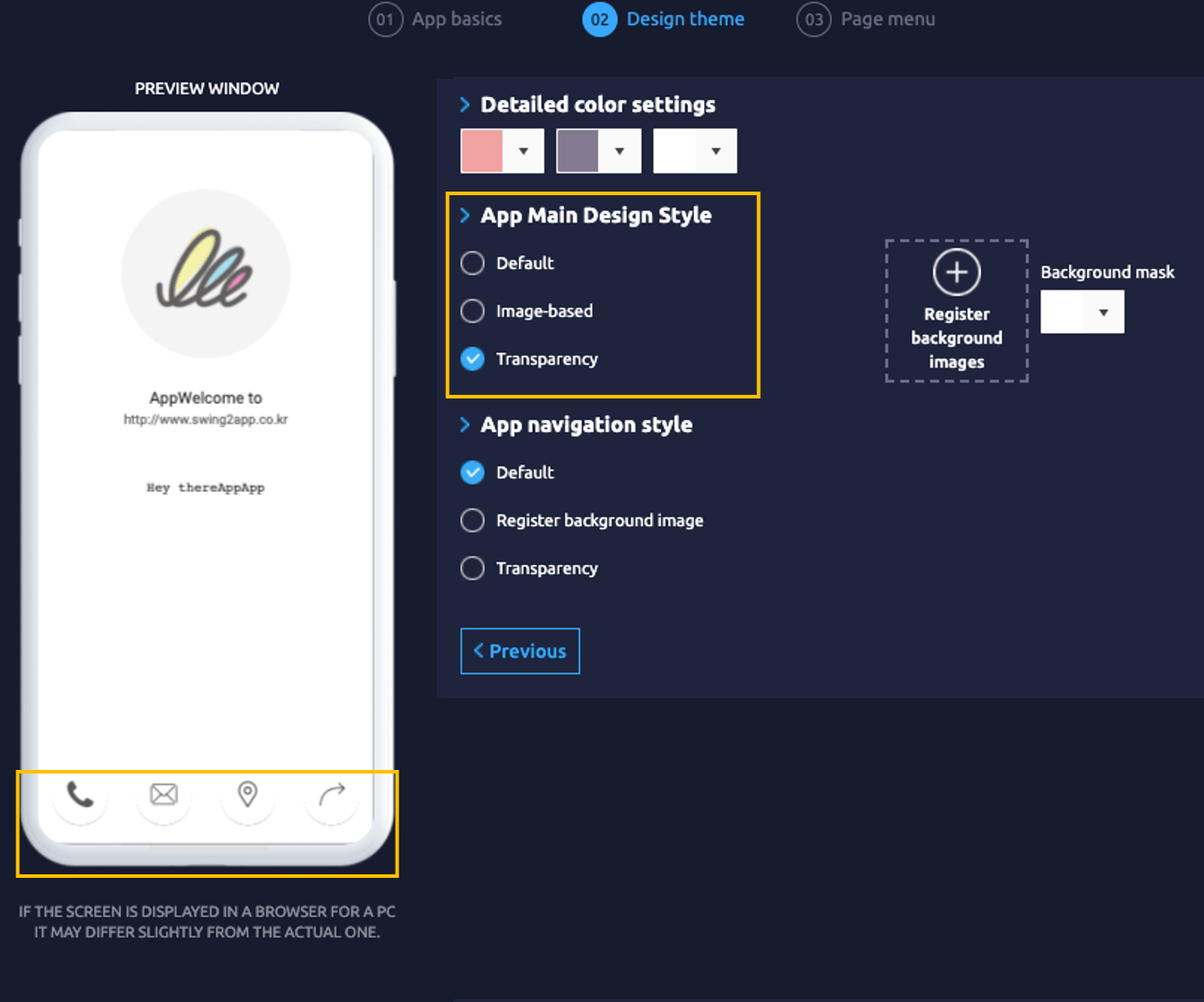Viewport: 1204px width, 1002px height.
Task: Tap the phone call icon in preview
Action: 80,795
